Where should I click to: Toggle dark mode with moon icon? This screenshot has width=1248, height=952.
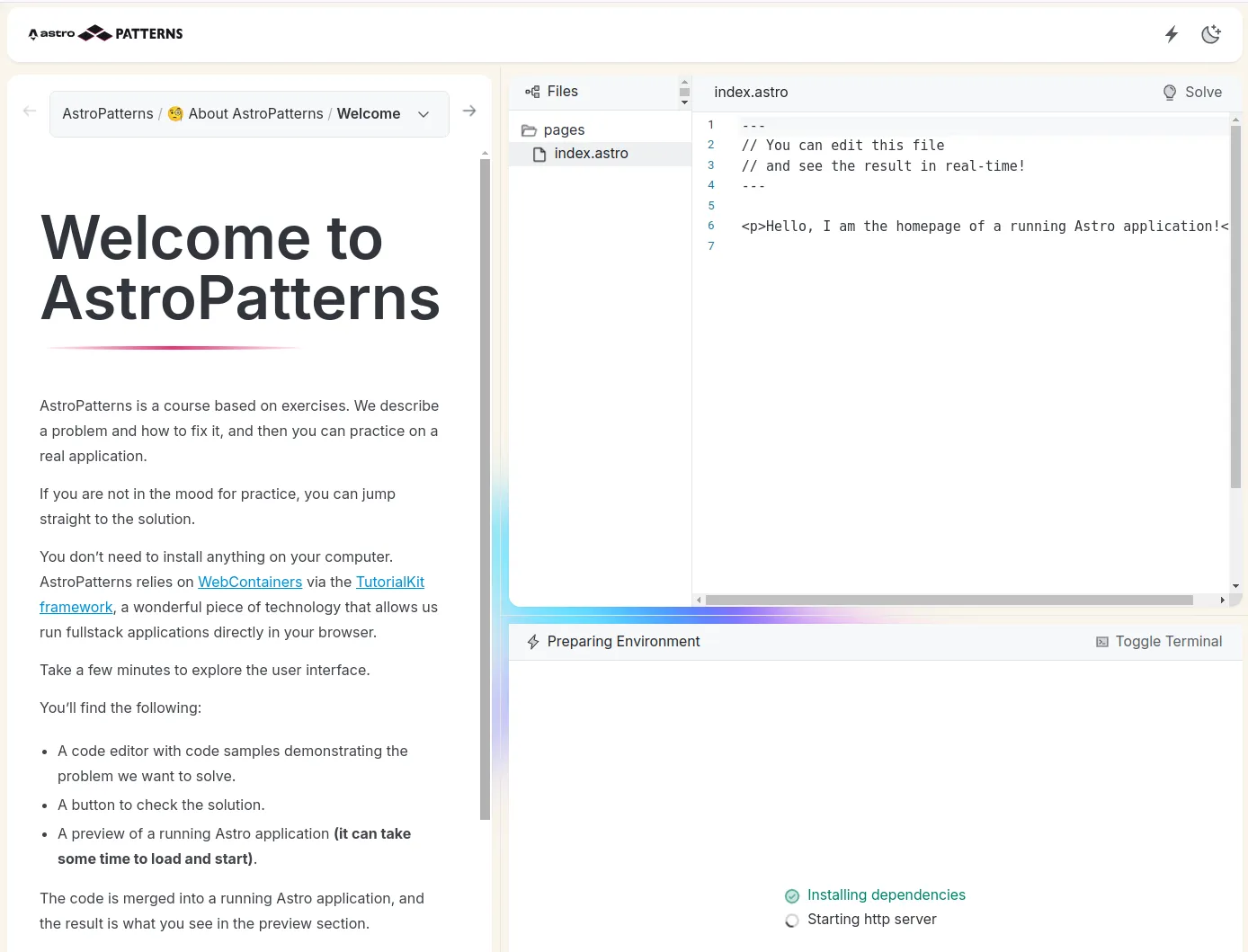pyautogui.click(x=1211, y=34)
